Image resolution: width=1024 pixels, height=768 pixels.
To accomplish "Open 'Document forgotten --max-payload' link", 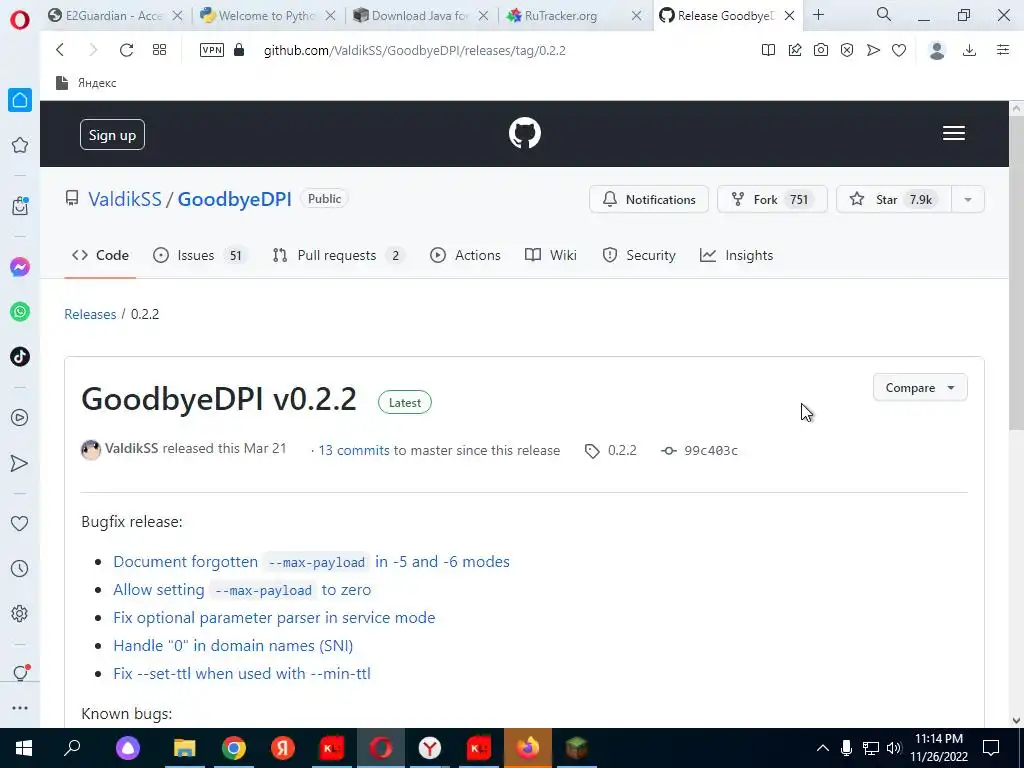I will (312, 562).
